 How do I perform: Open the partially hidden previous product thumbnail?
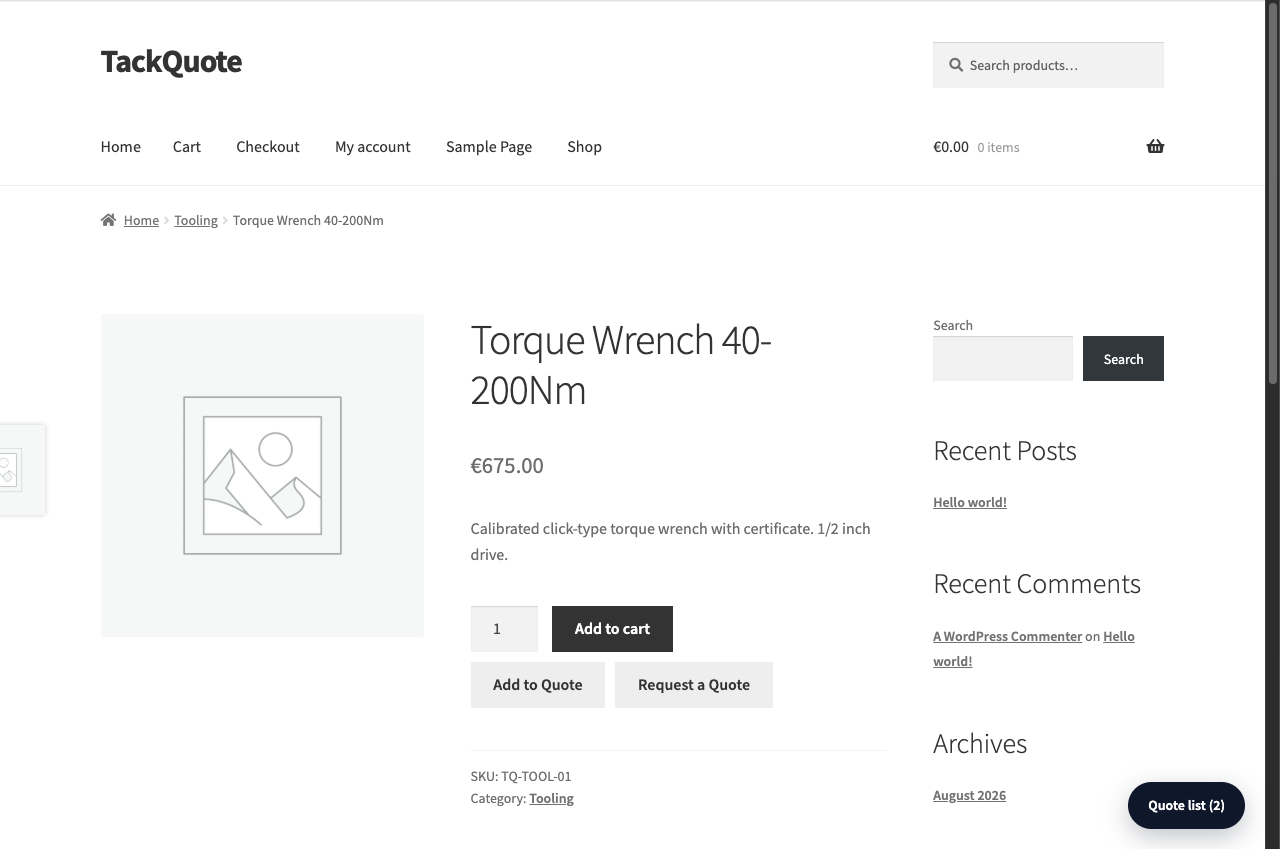22,470
